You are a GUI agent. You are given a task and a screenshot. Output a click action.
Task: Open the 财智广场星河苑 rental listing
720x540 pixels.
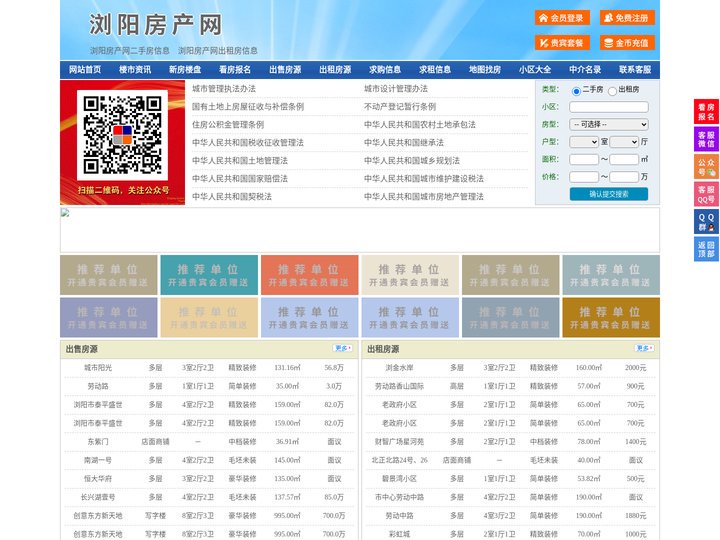tap(399, 442)
